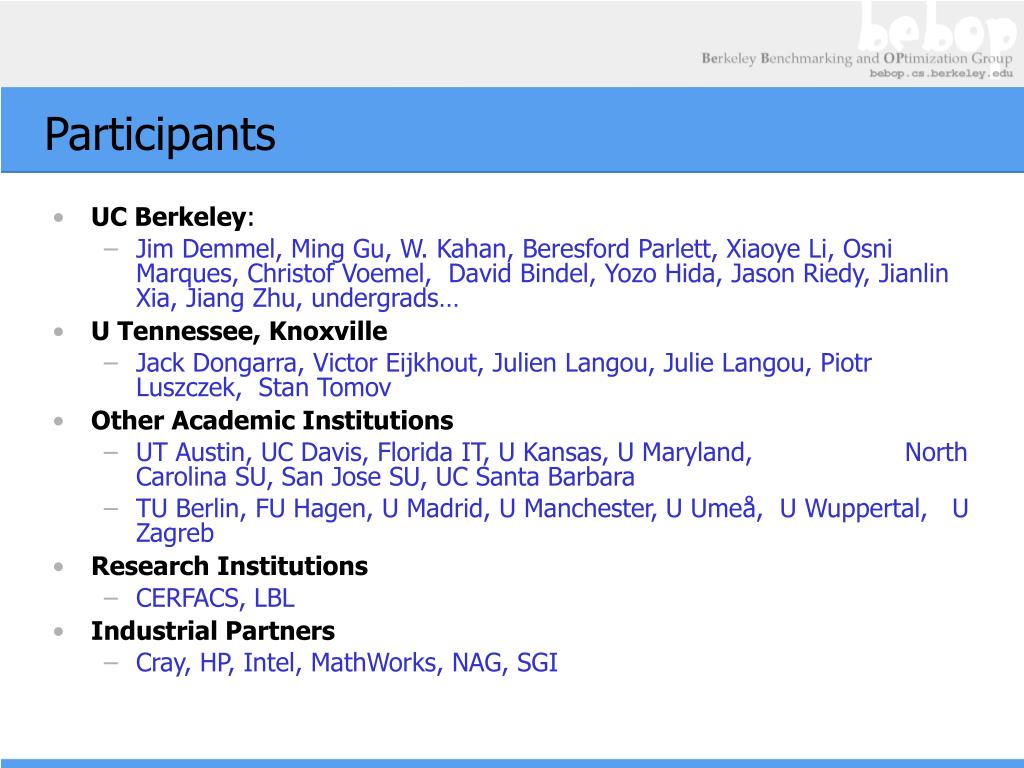This screenshot has width=1024, height=768.
Task: Click on "UT Austin"
Action: point(189,453)
